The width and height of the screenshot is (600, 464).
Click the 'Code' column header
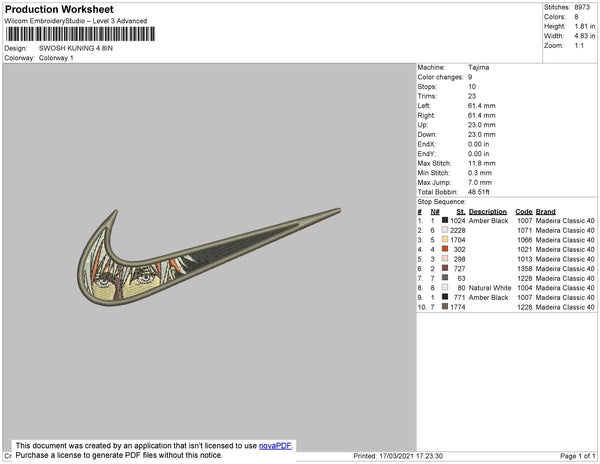click(524, 212)
